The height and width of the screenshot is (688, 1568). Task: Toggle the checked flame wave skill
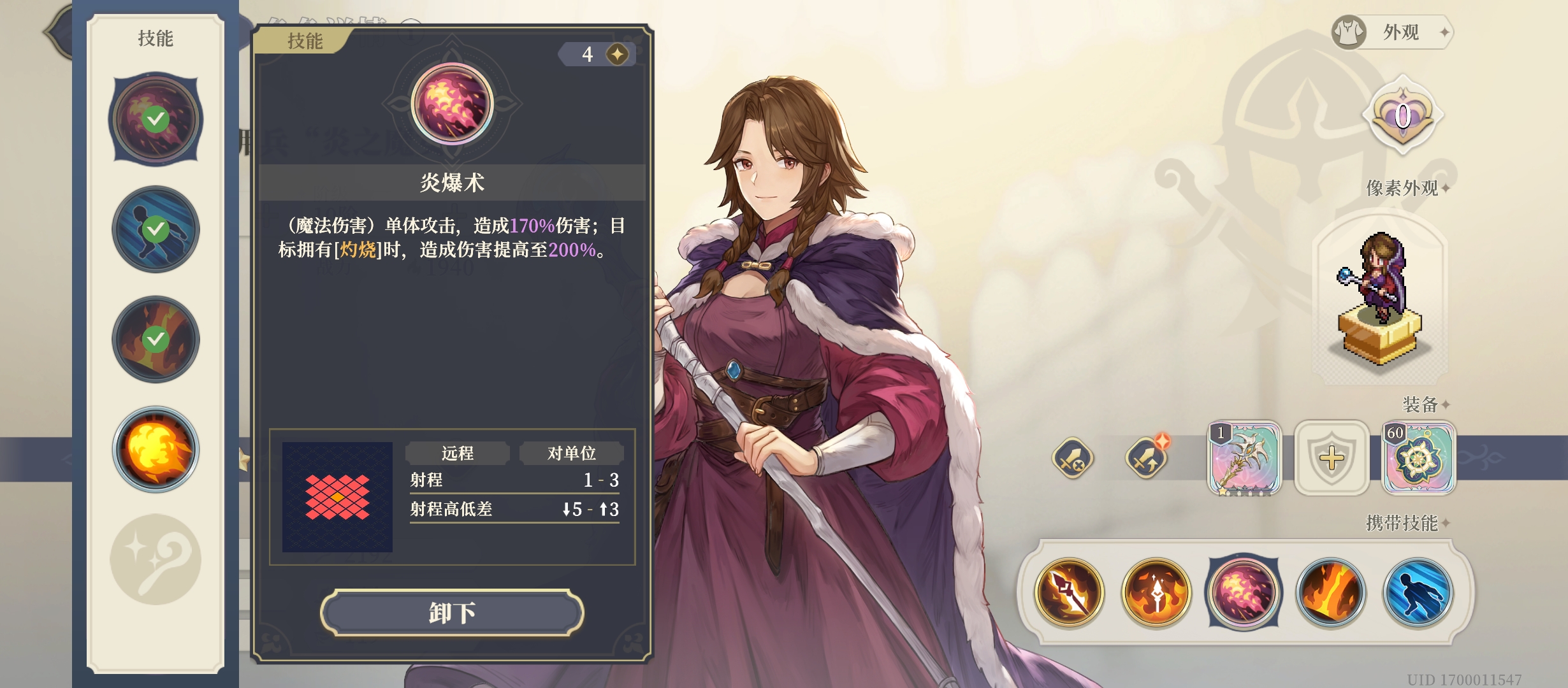pos(156,340)
